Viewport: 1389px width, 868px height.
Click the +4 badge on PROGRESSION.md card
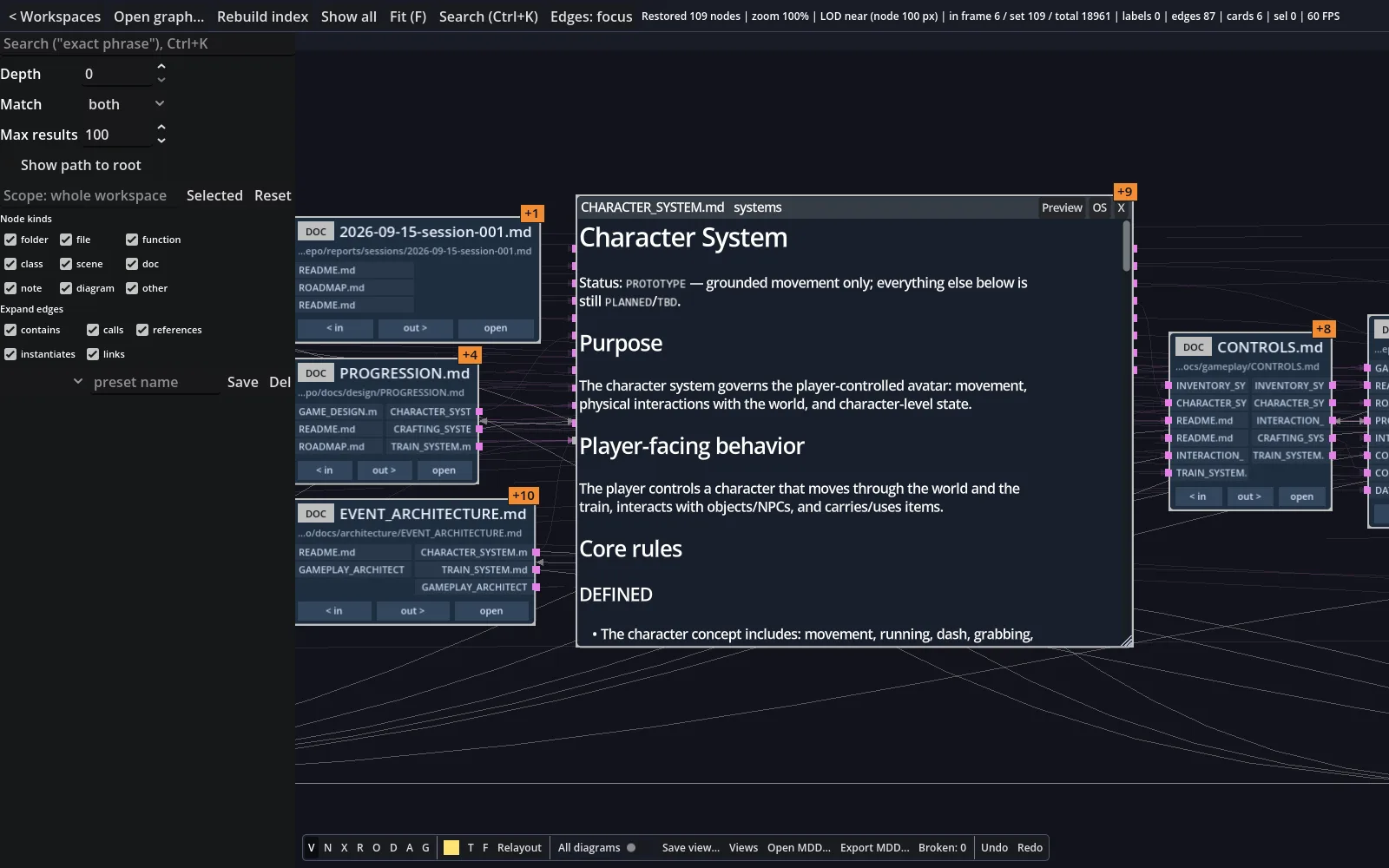(x=470, y=355)
